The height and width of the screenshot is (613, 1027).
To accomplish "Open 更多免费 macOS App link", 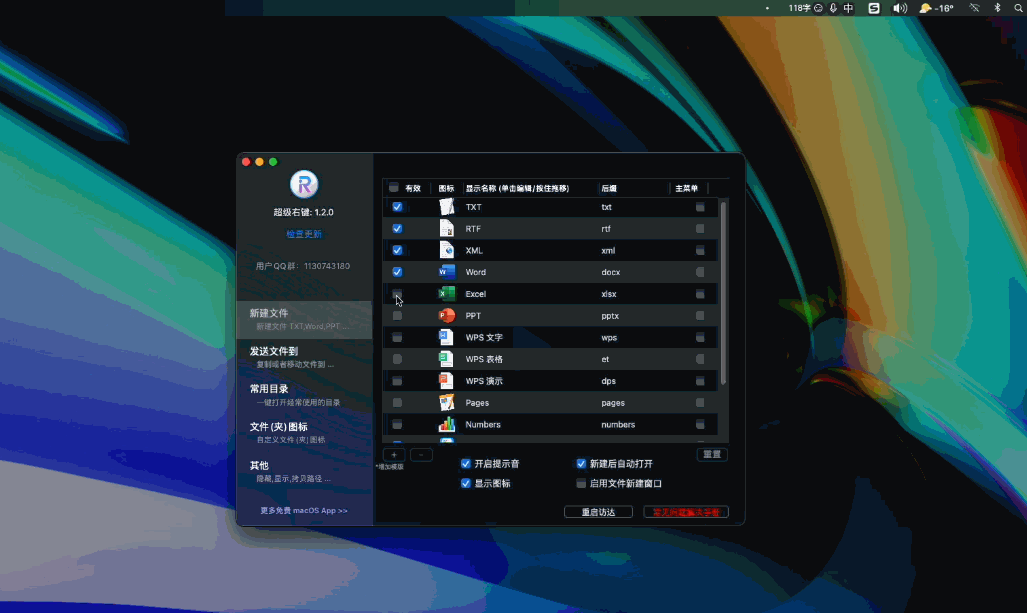I will [304, 510].
